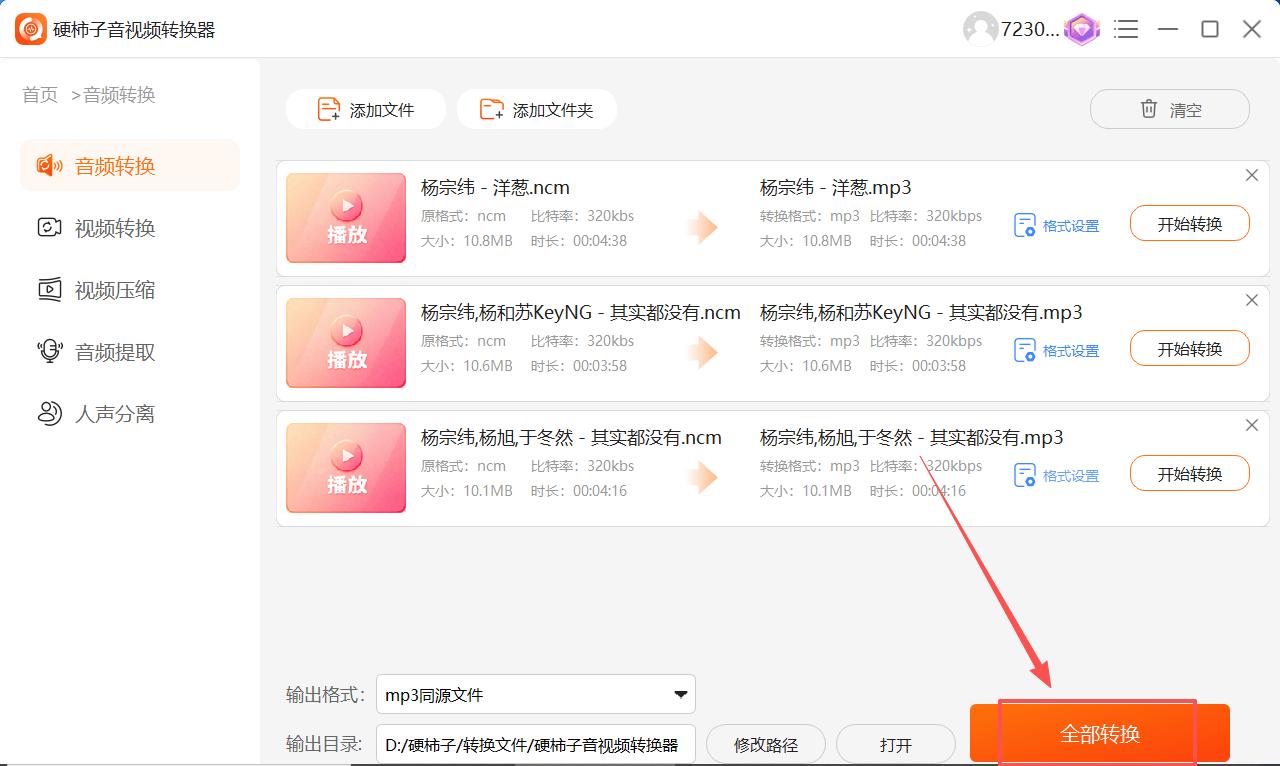Open the 视频压缩 feature
This screenshot has height=766, width=1280.
(x=100, y=290)
